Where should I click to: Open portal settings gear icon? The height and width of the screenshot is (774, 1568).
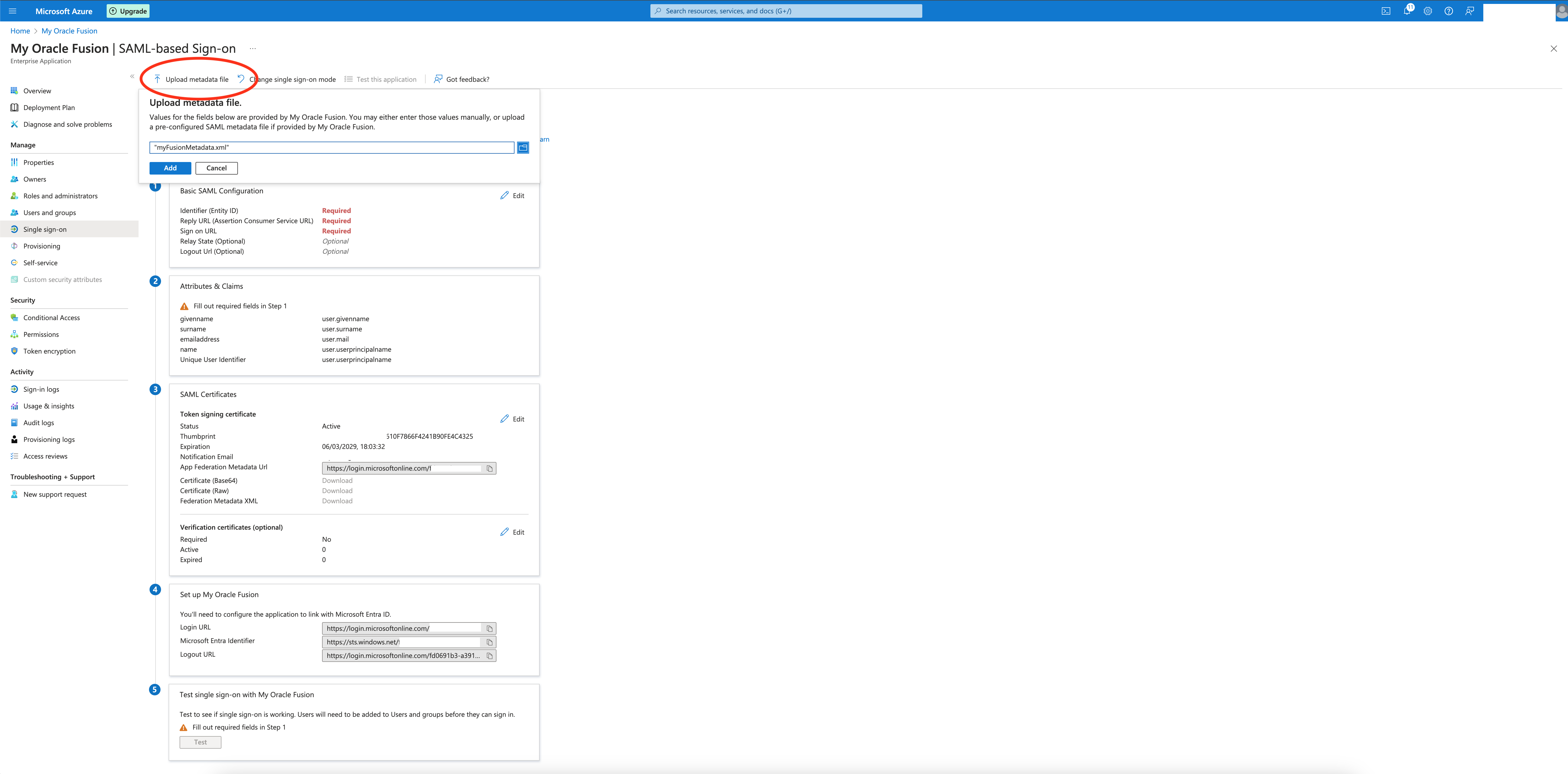[1427, 11]
